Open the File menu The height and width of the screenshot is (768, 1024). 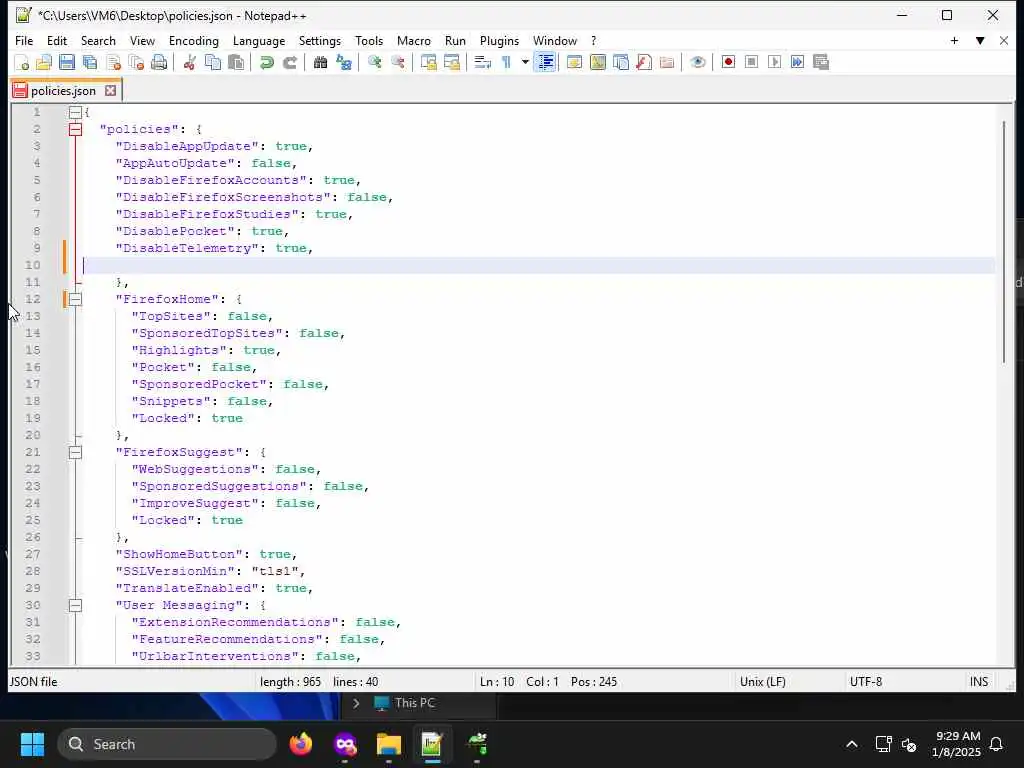pyautogui.click(x=24, y=40)
